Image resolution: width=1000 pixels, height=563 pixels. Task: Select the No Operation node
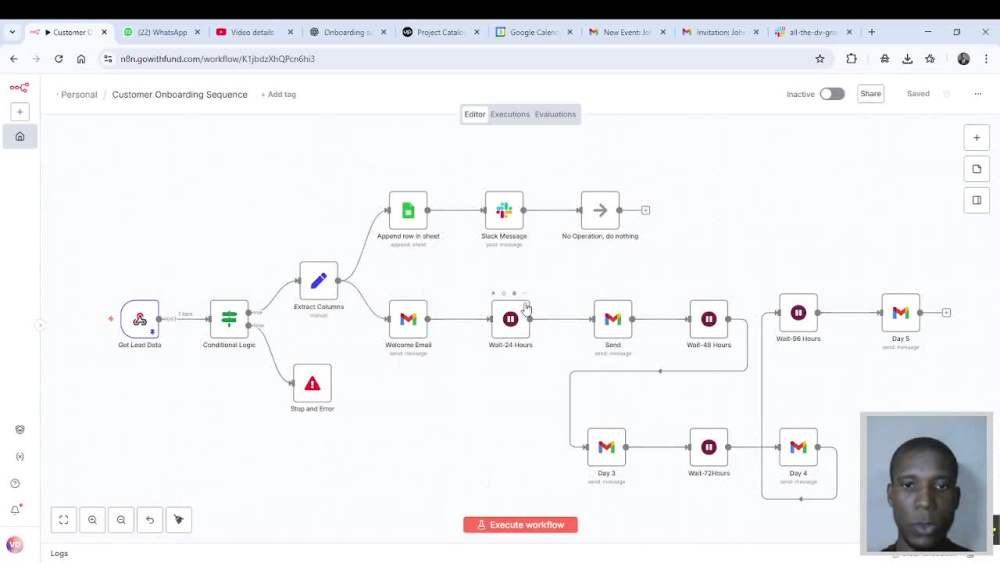[x=599, y=210]
